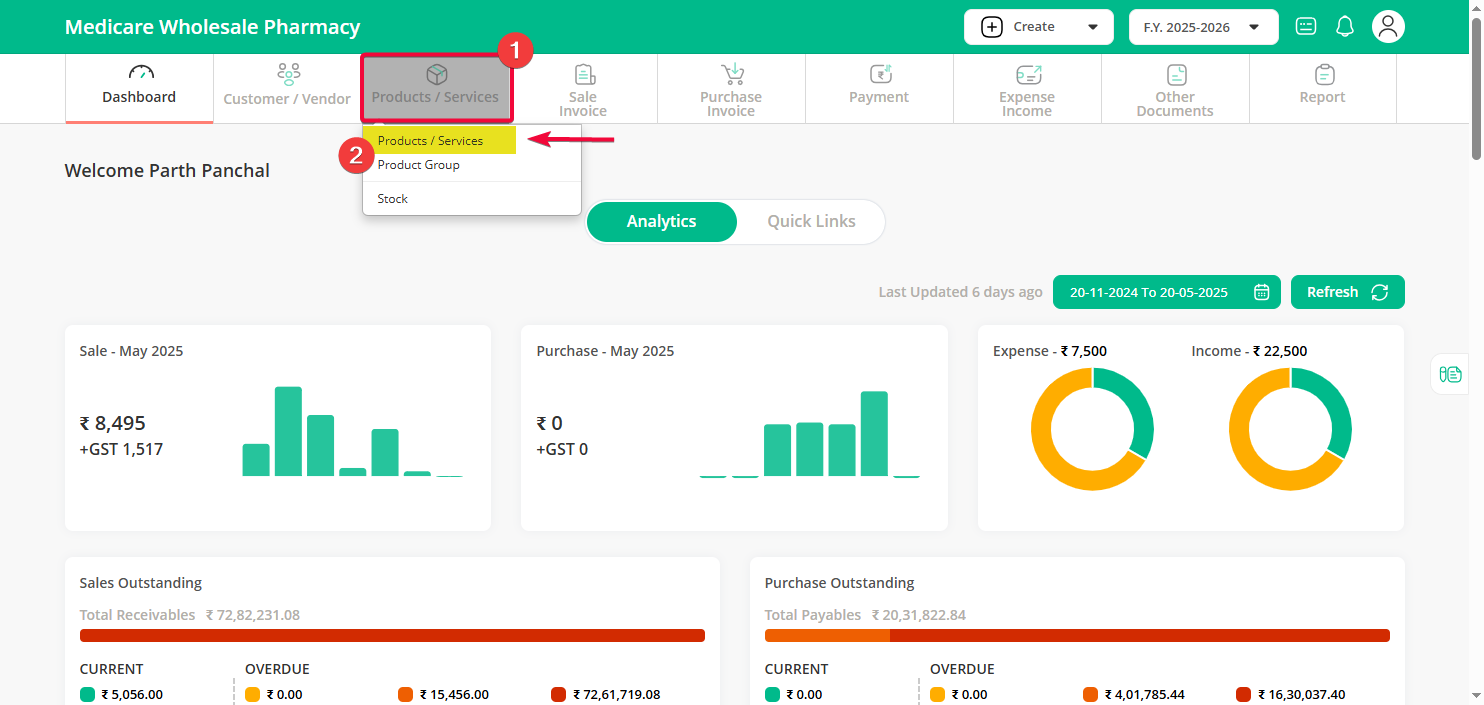The height and width of the screenshot is (705, 1484).
Task: Open the F.Y. 2025-2026 year selector
Action: [1203, 27]
